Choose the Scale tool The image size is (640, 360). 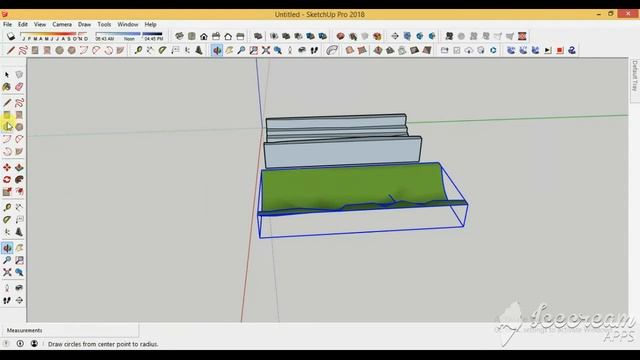pyautogui.click(x=7, y=192)
